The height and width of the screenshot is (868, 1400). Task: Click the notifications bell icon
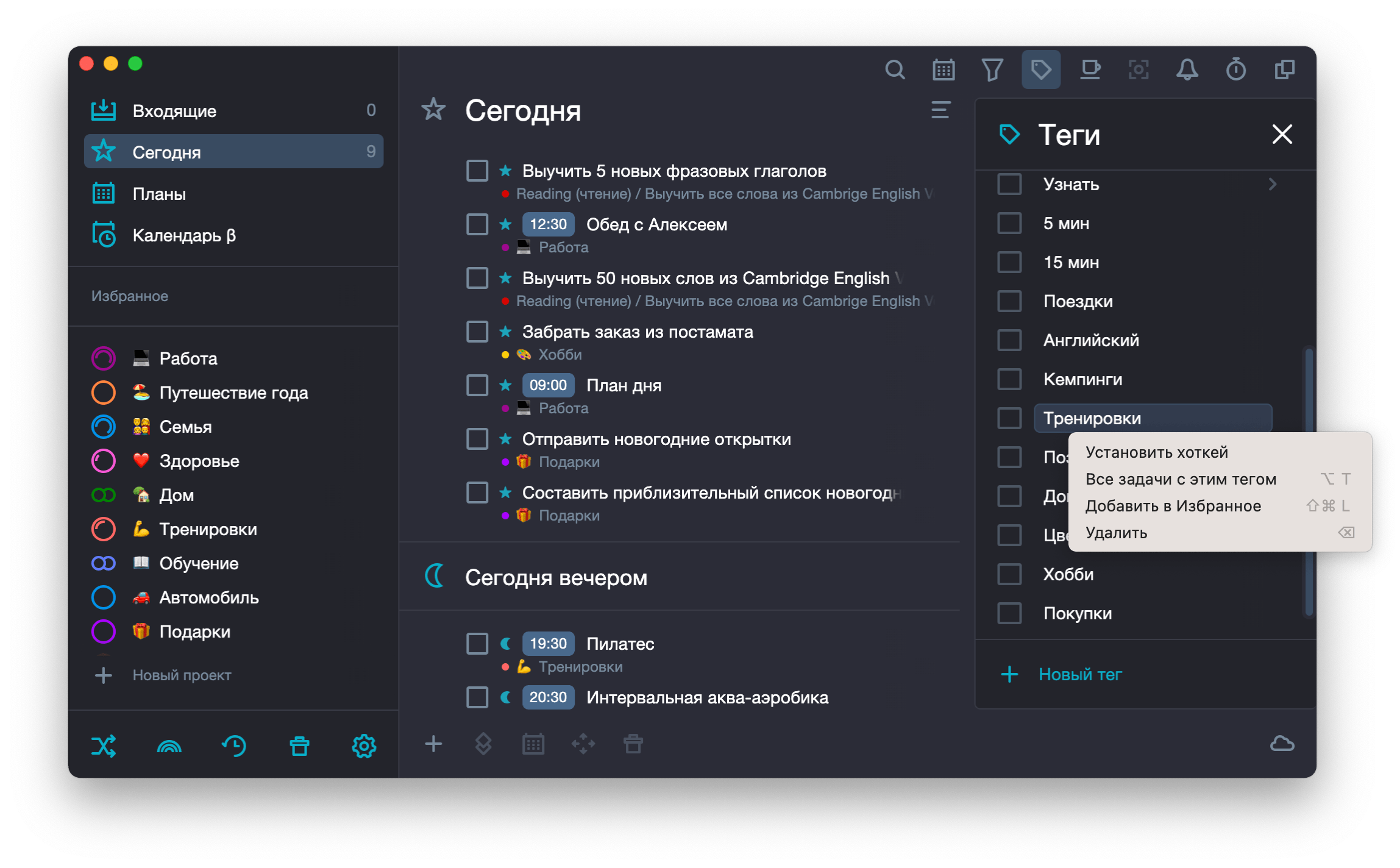click(x=1187, y=70)
